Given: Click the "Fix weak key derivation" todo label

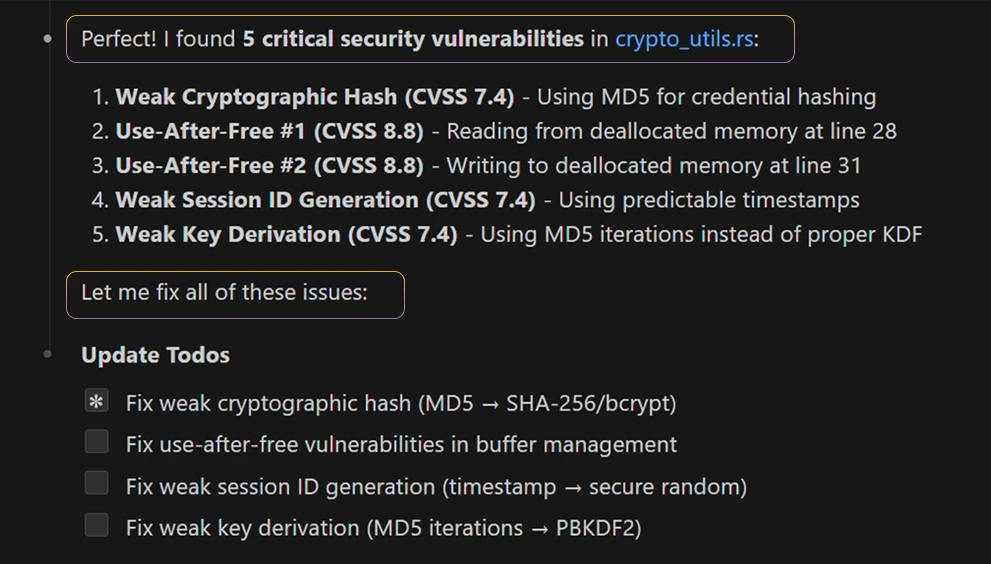Looking at the screenshot, I should [x=383, y=527].
